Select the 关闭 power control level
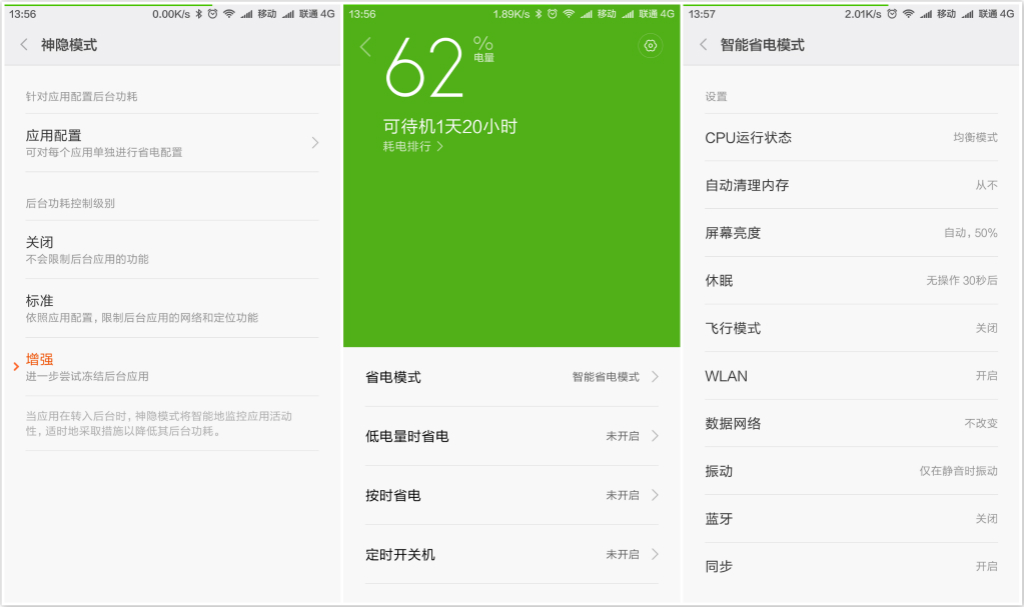Screen dimensions: 1024x607 click(170, 248)
